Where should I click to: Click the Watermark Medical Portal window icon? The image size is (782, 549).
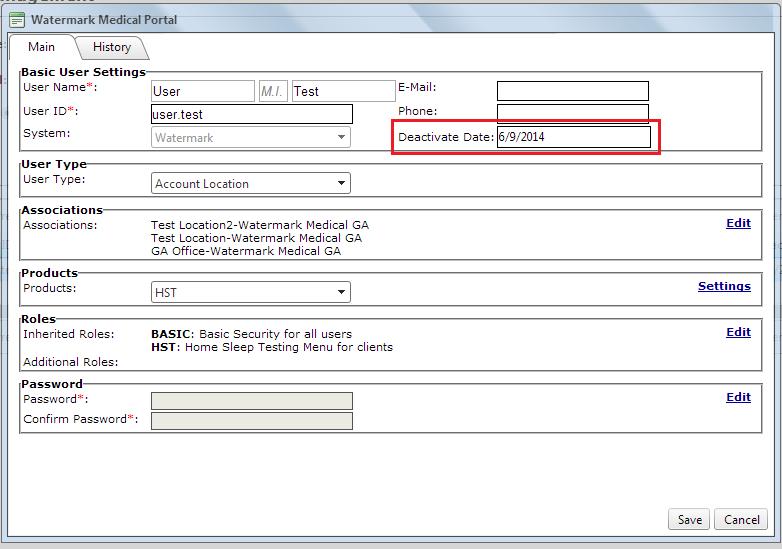click(x=16, y=20)
